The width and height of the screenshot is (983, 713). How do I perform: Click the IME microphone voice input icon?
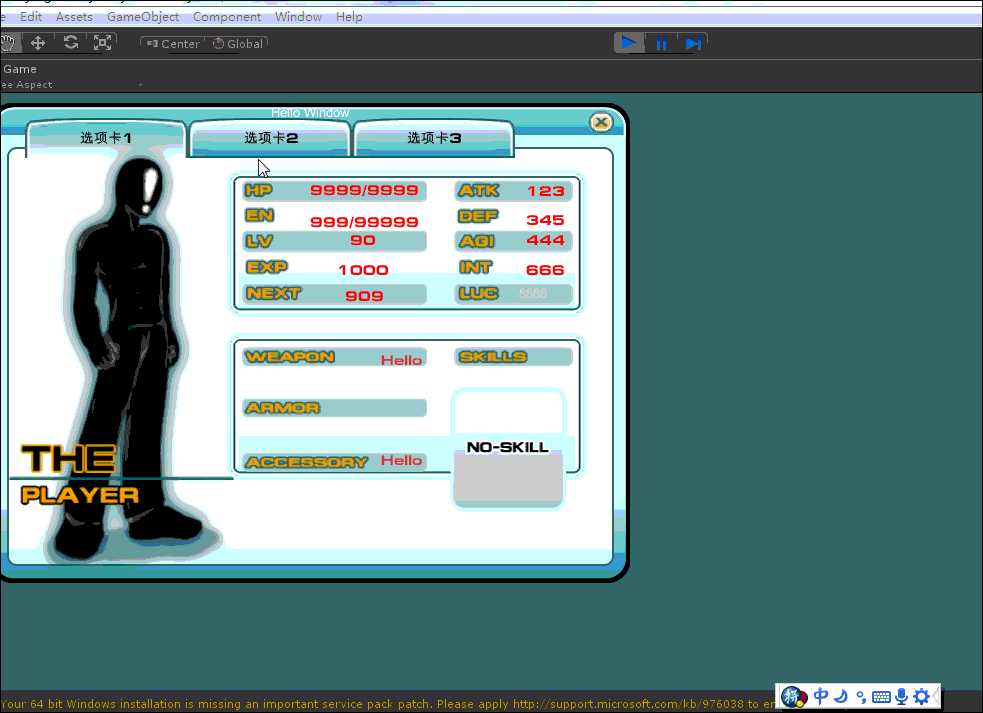point(902,696)
